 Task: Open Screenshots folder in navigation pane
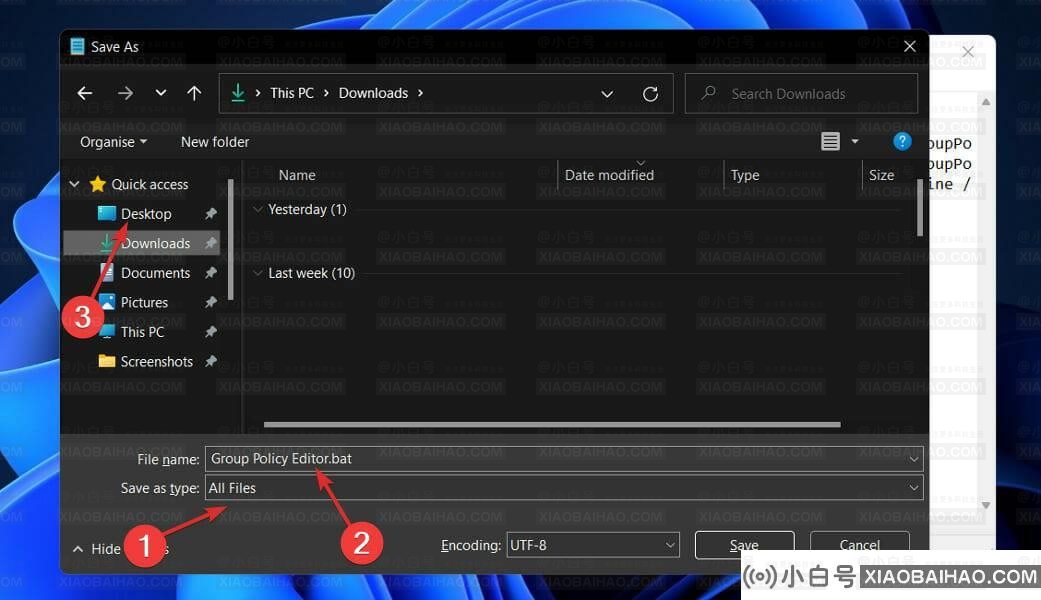coord(157,361)
